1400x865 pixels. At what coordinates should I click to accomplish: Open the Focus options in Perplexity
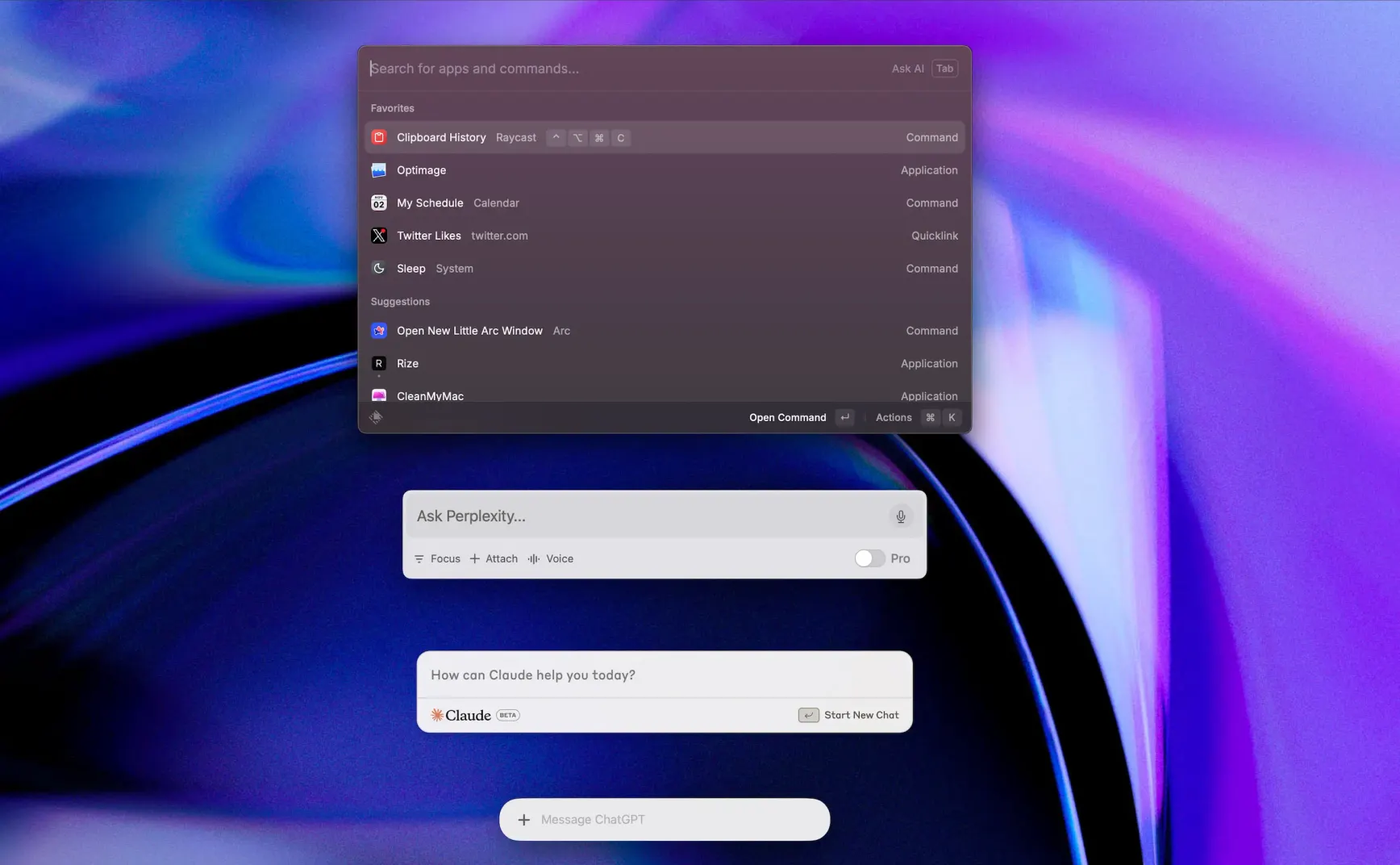point(437,558)
